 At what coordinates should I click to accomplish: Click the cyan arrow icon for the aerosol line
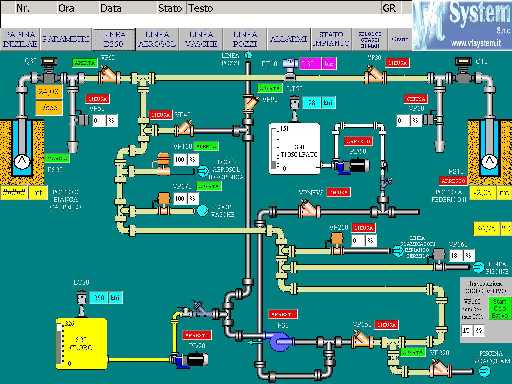pyautogui.click(x=202, y=171)
